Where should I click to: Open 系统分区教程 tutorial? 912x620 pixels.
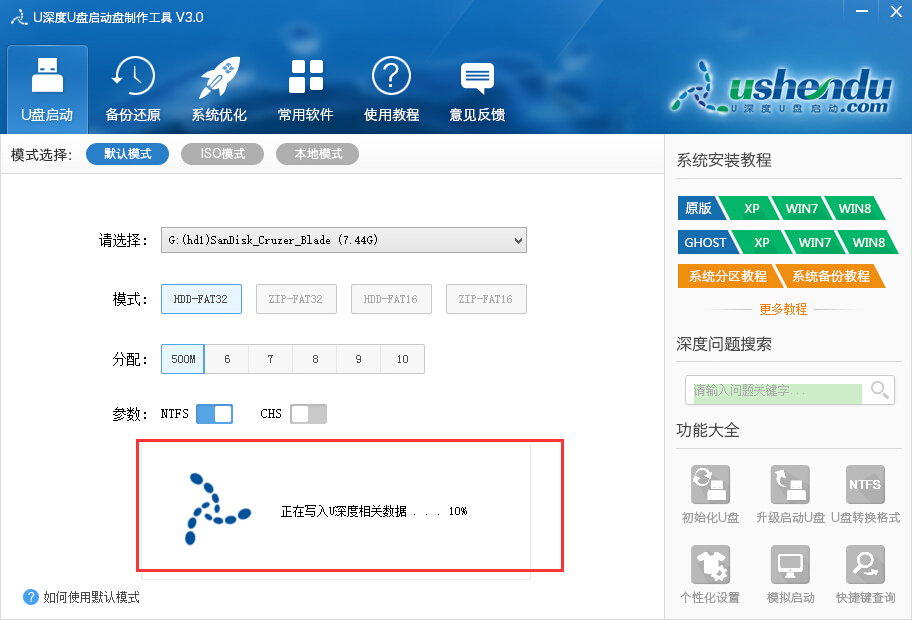[728, 276]
